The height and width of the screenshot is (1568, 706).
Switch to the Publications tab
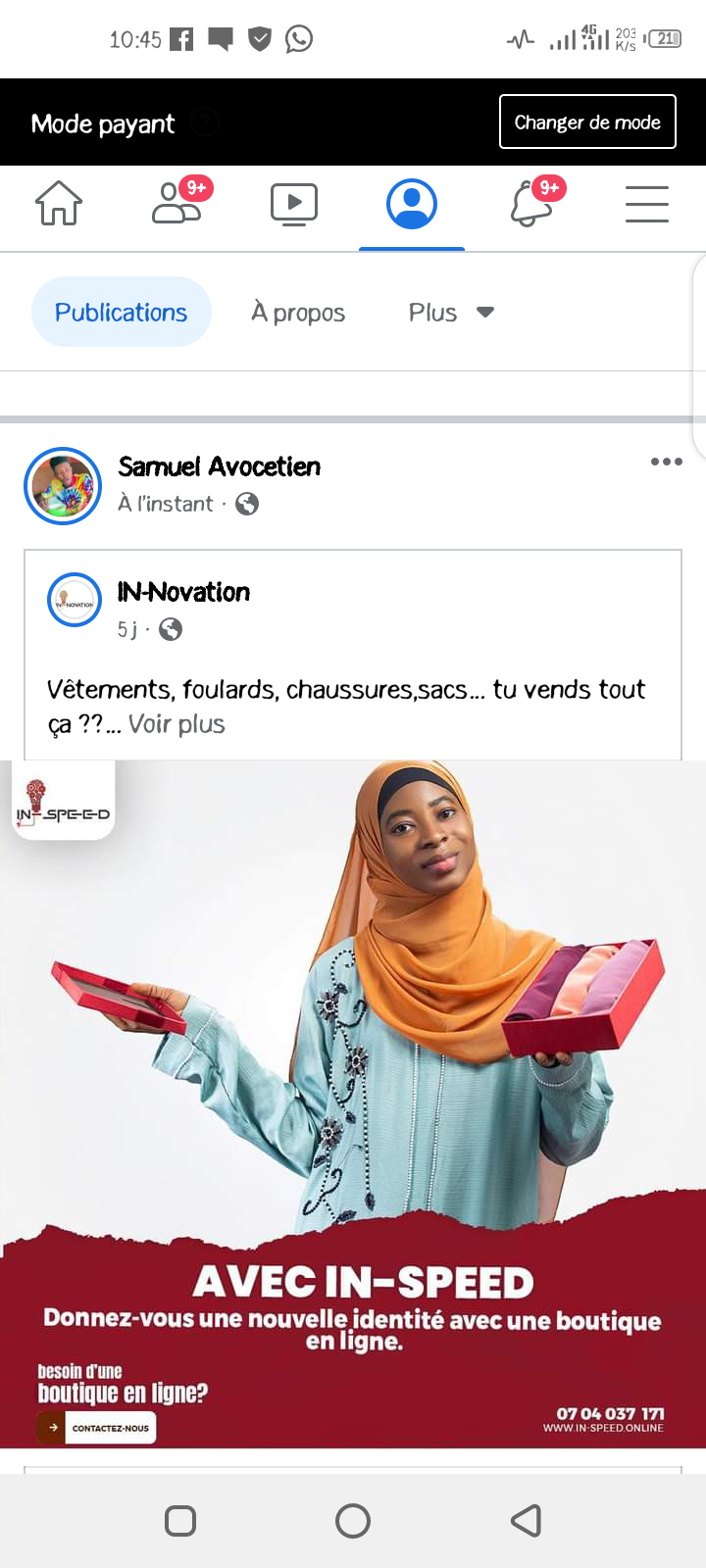[122, 312]
